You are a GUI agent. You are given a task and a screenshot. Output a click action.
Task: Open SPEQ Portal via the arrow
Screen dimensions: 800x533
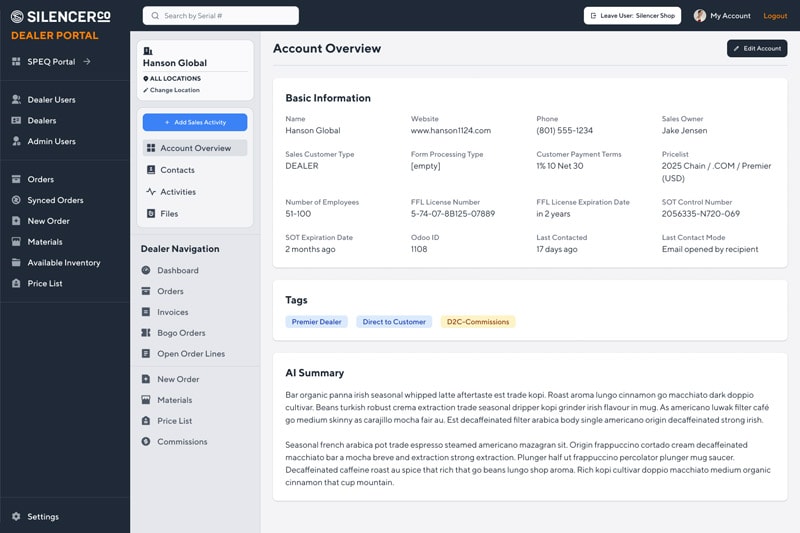(x=87, y=62)
